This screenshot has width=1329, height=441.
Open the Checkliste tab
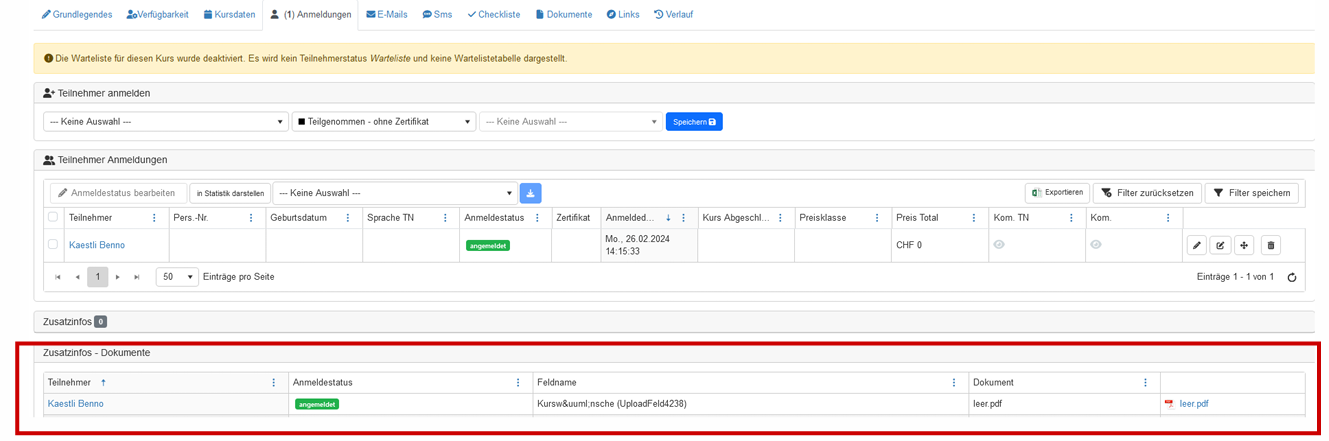[x=494, y=15]
